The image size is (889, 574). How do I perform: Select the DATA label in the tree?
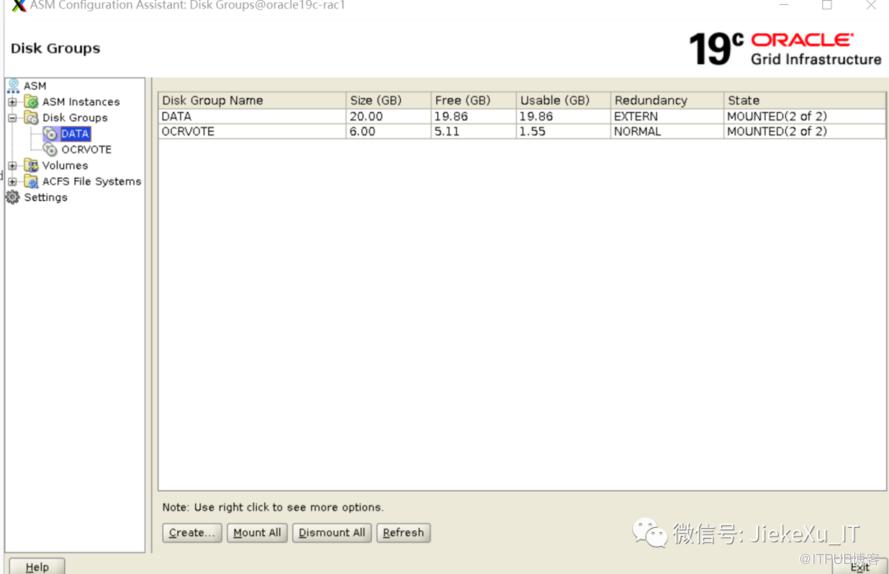(x=75, y=134)
